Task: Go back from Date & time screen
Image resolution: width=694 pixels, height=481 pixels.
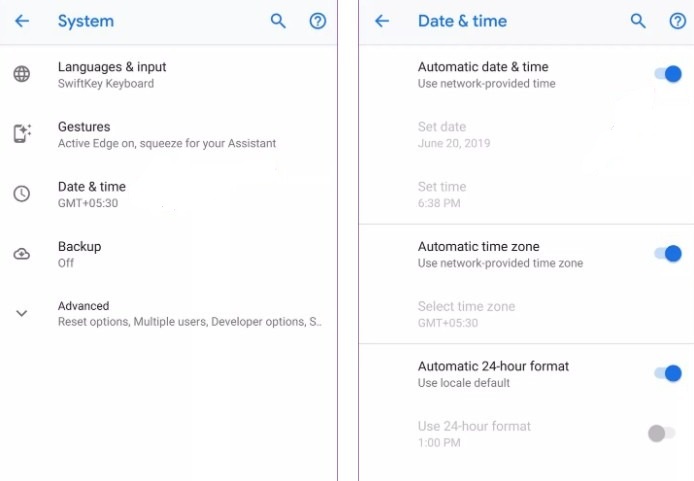Action: click(381, 21)
